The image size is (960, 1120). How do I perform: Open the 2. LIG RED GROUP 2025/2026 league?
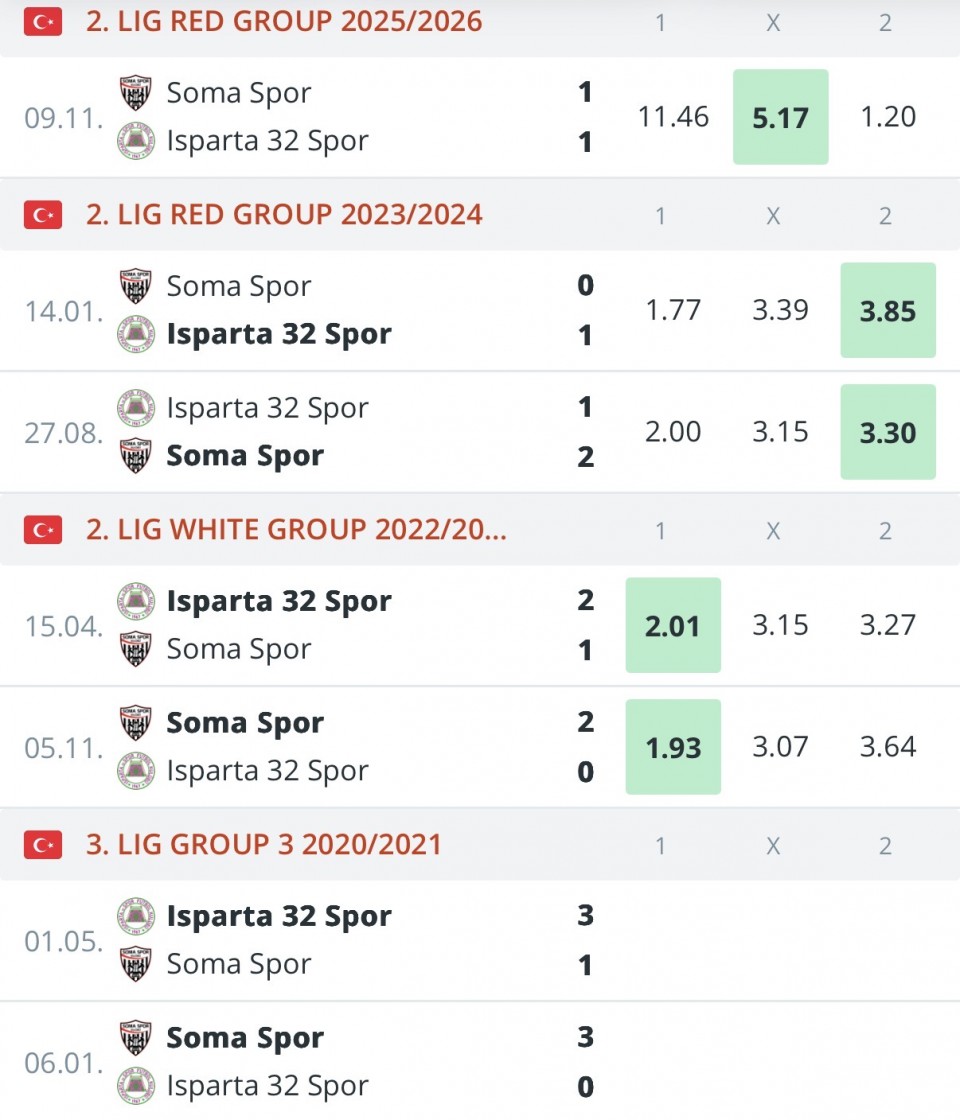(284, 21)
